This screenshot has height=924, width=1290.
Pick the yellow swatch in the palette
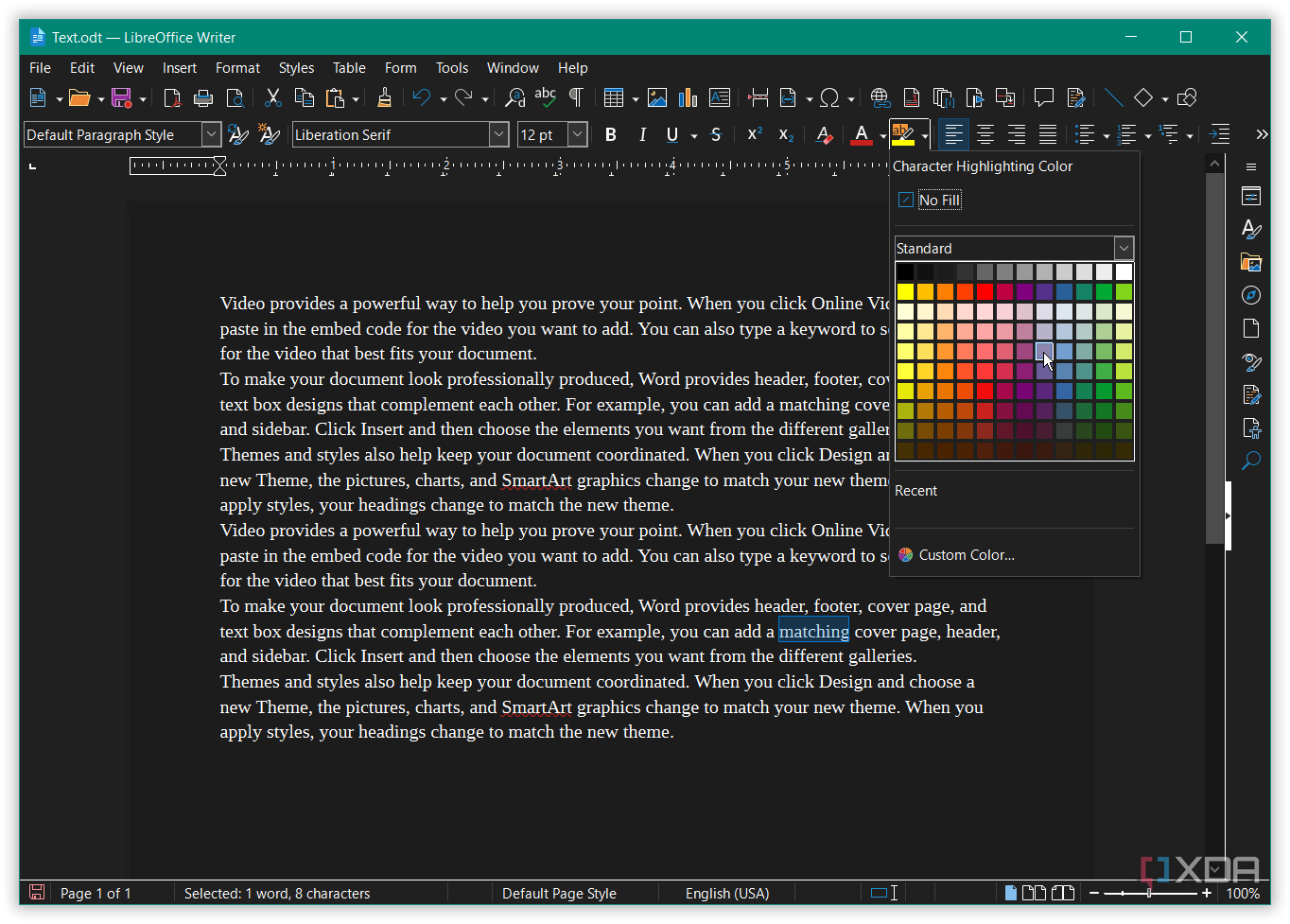coord(905,291)
